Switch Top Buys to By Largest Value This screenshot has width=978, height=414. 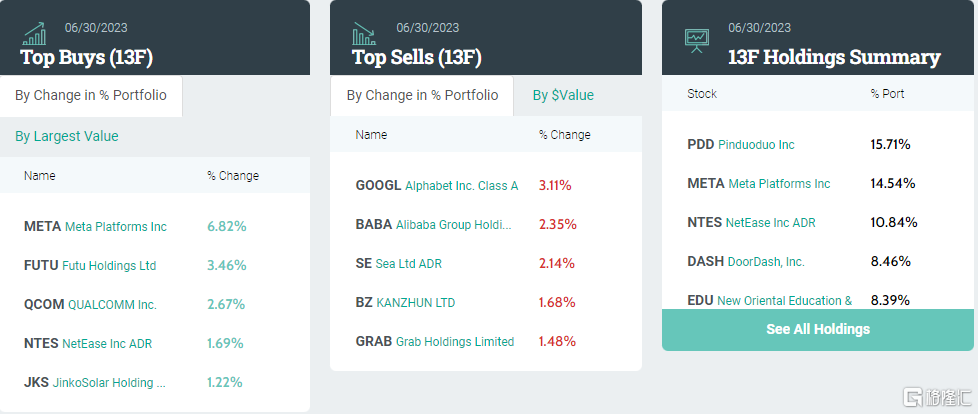(67, 136)
